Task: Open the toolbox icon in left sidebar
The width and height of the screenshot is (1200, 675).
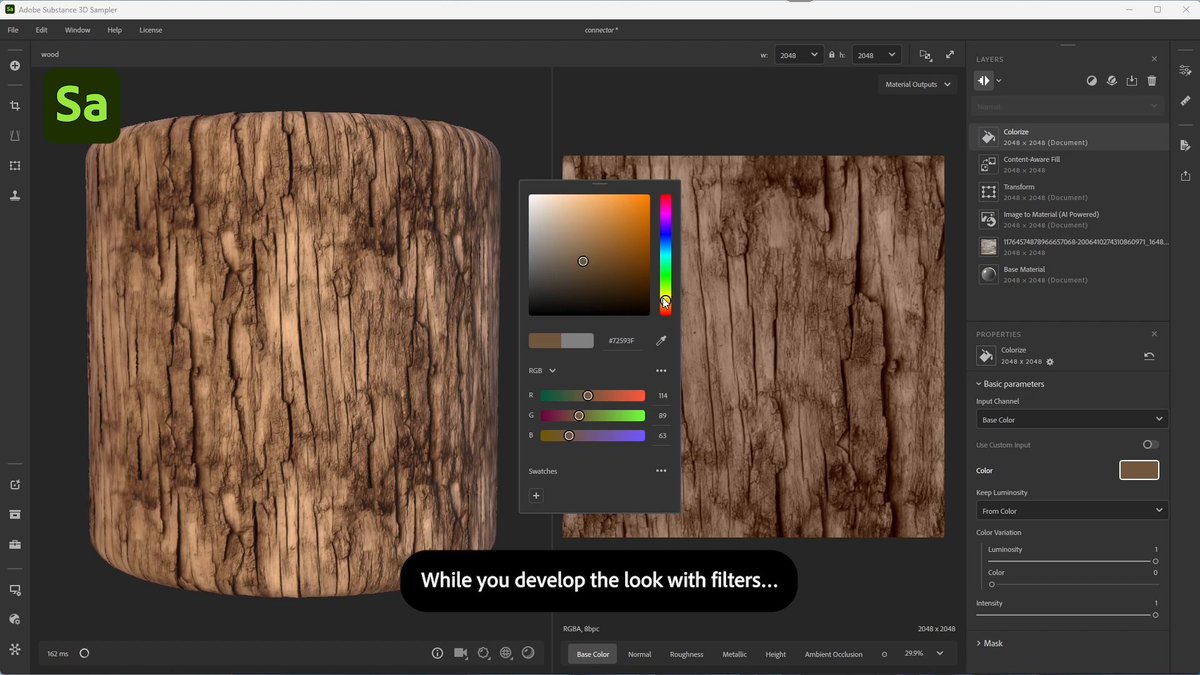Action: click(x=15, y=545)
